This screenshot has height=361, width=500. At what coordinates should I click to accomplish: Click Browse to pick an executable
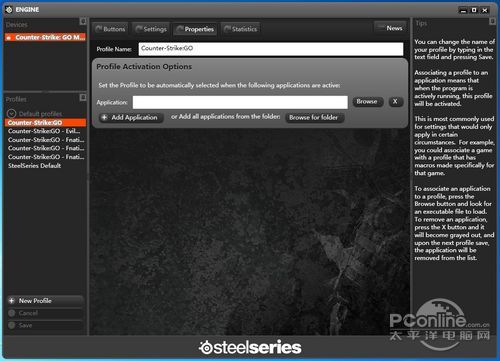(368, 102)
